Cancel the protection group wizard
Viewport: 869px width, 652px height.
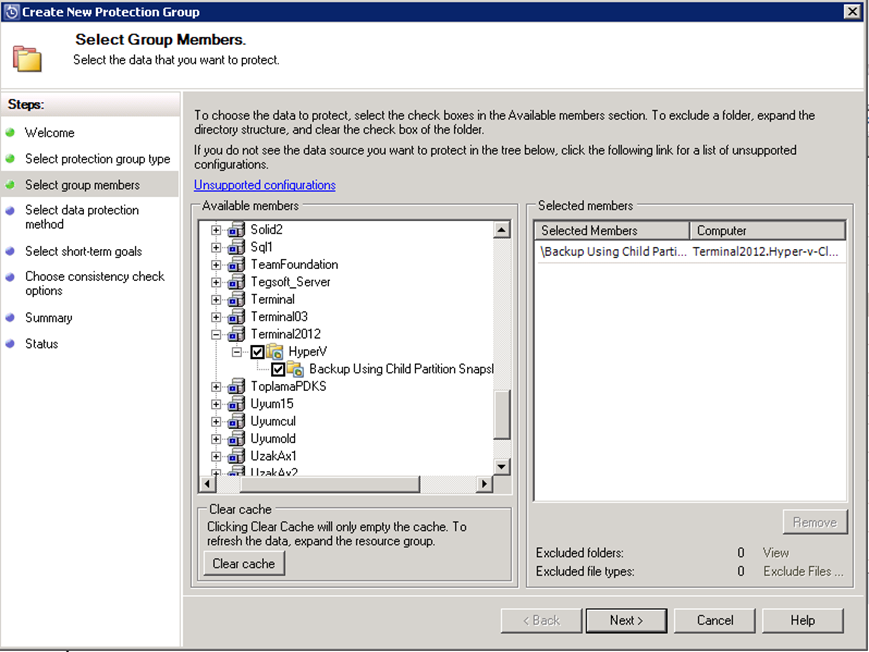pos(715,620)
